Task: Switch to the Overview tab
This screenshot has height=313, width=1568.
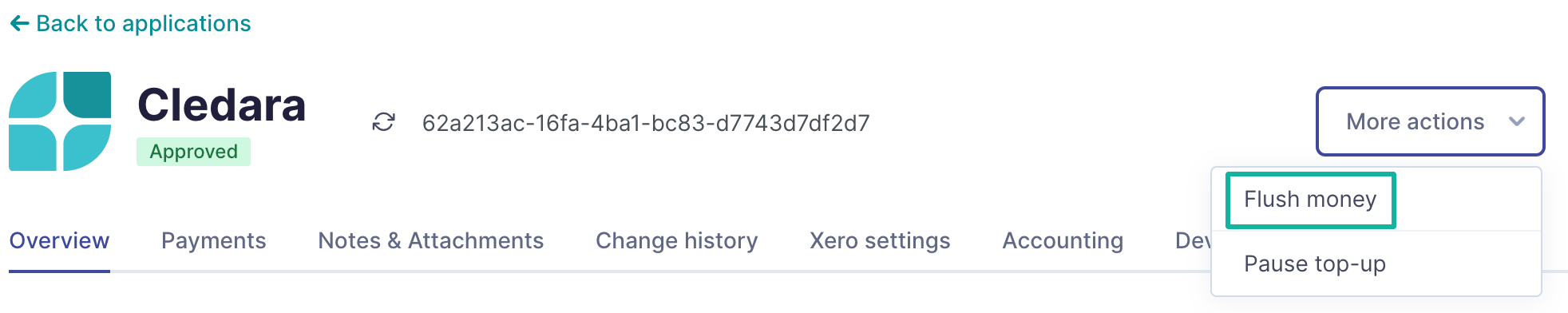Action: (x=59, y=241)
